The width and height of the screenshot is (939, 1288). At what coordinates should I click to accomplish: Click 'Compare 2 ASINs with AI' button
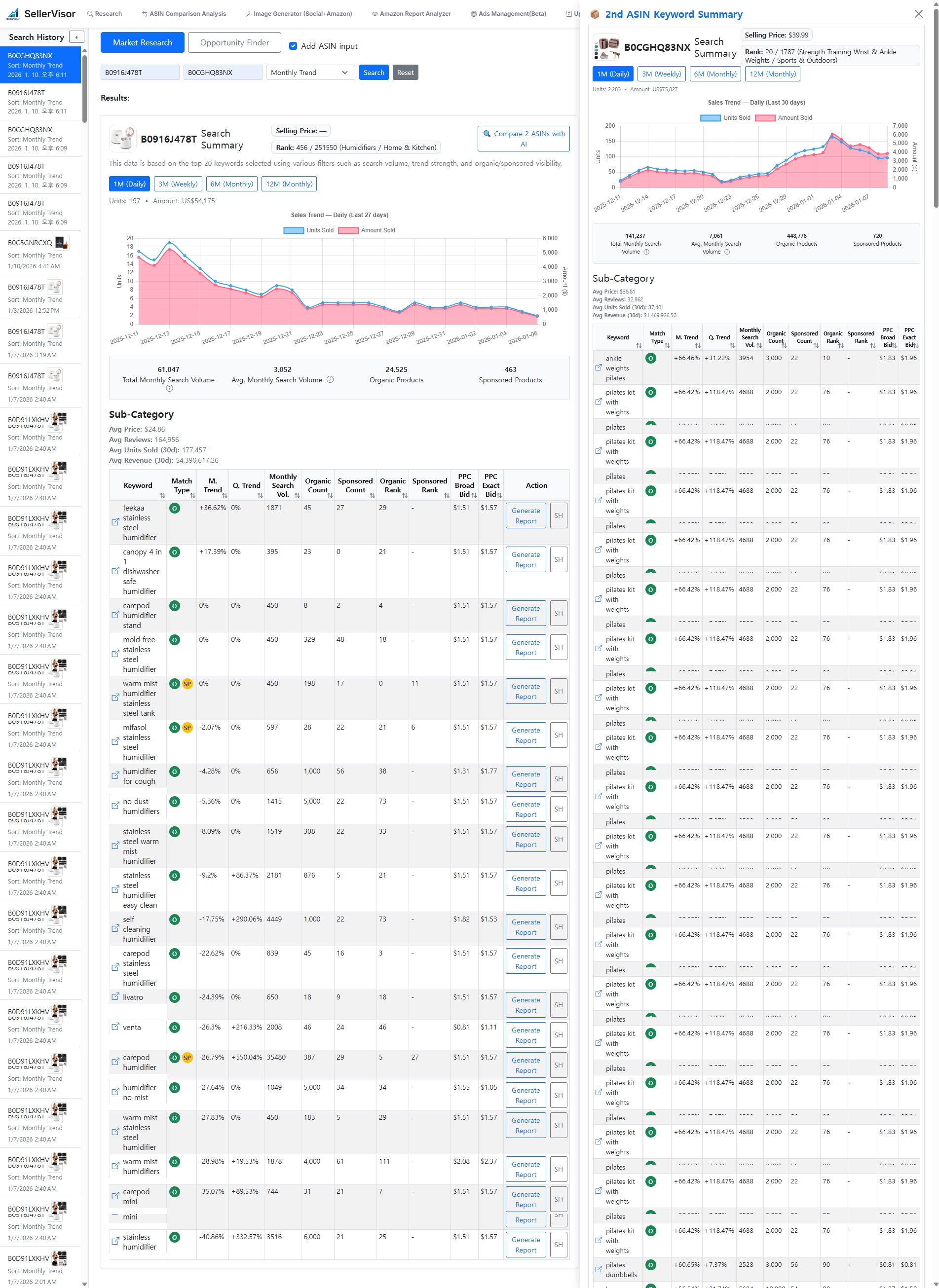coord(523,139)
